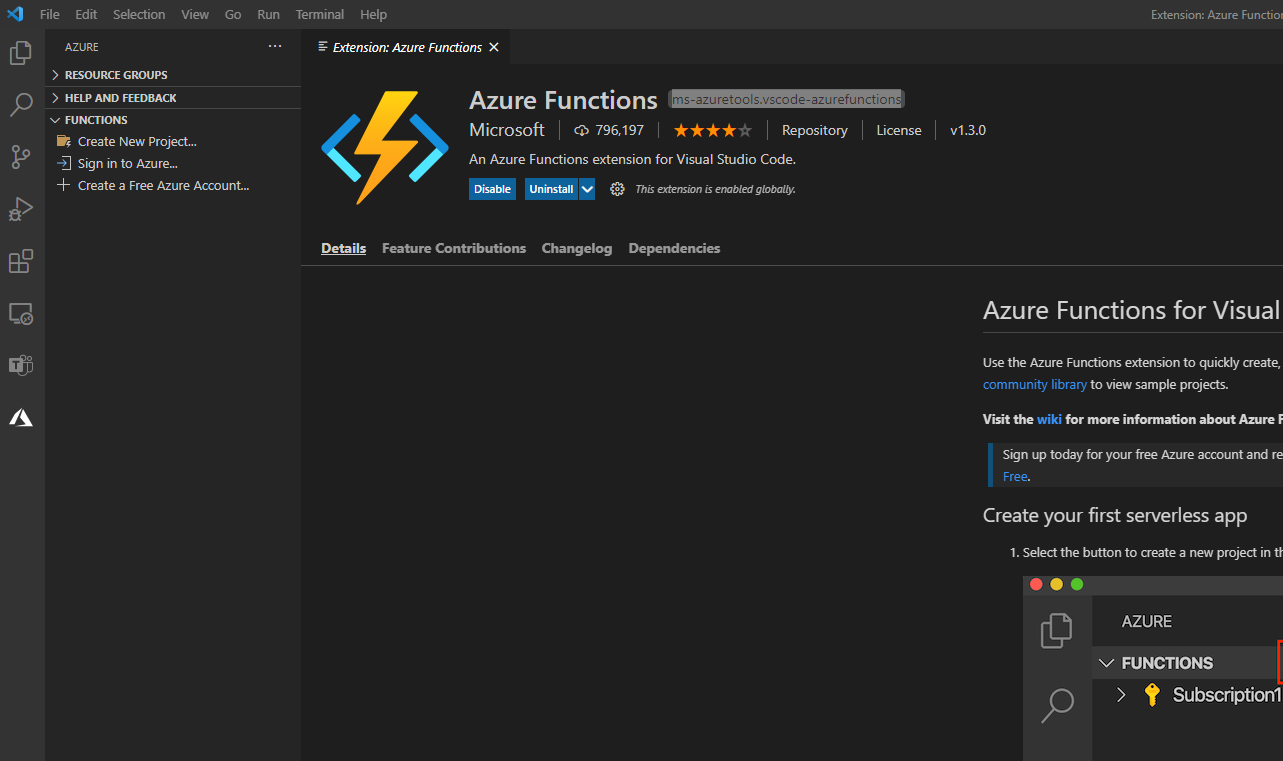
Task: Select the Azure icon in the activity bar
Action: (x=21, y=417)
